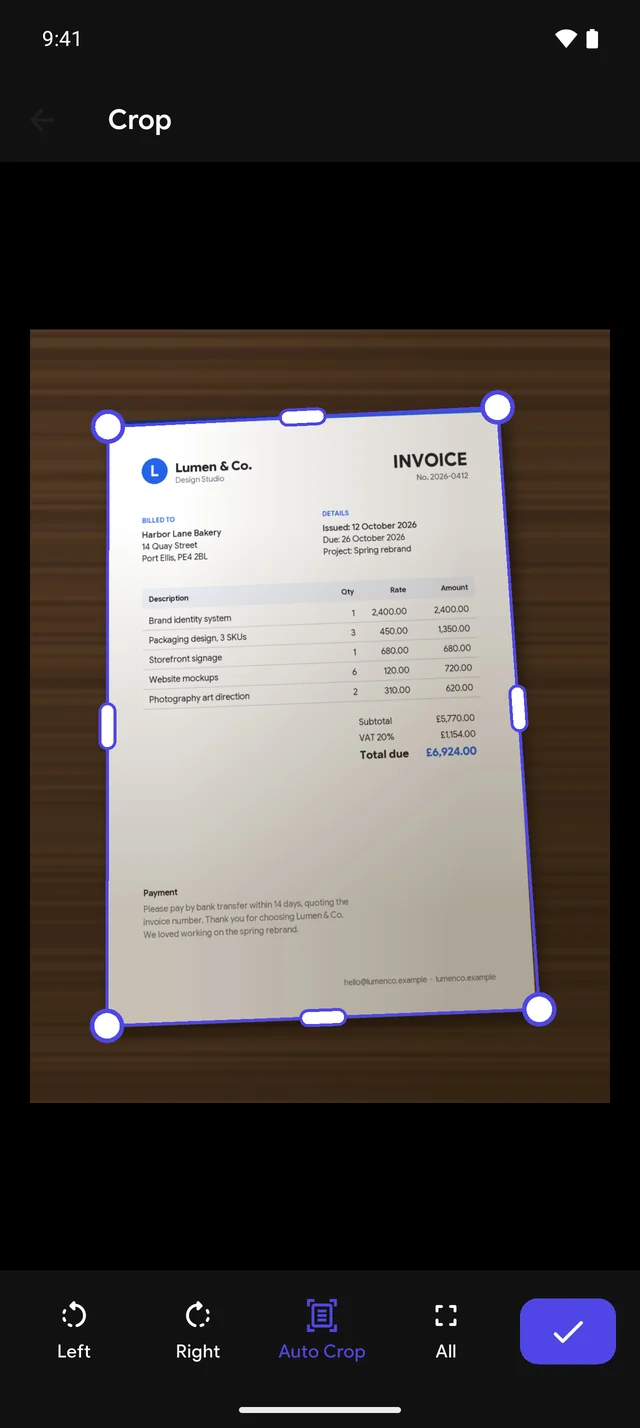Viewport: 640px width, 1428px height.
Task: Confirm crop with the checkmark button
Action: point(568,1331)
